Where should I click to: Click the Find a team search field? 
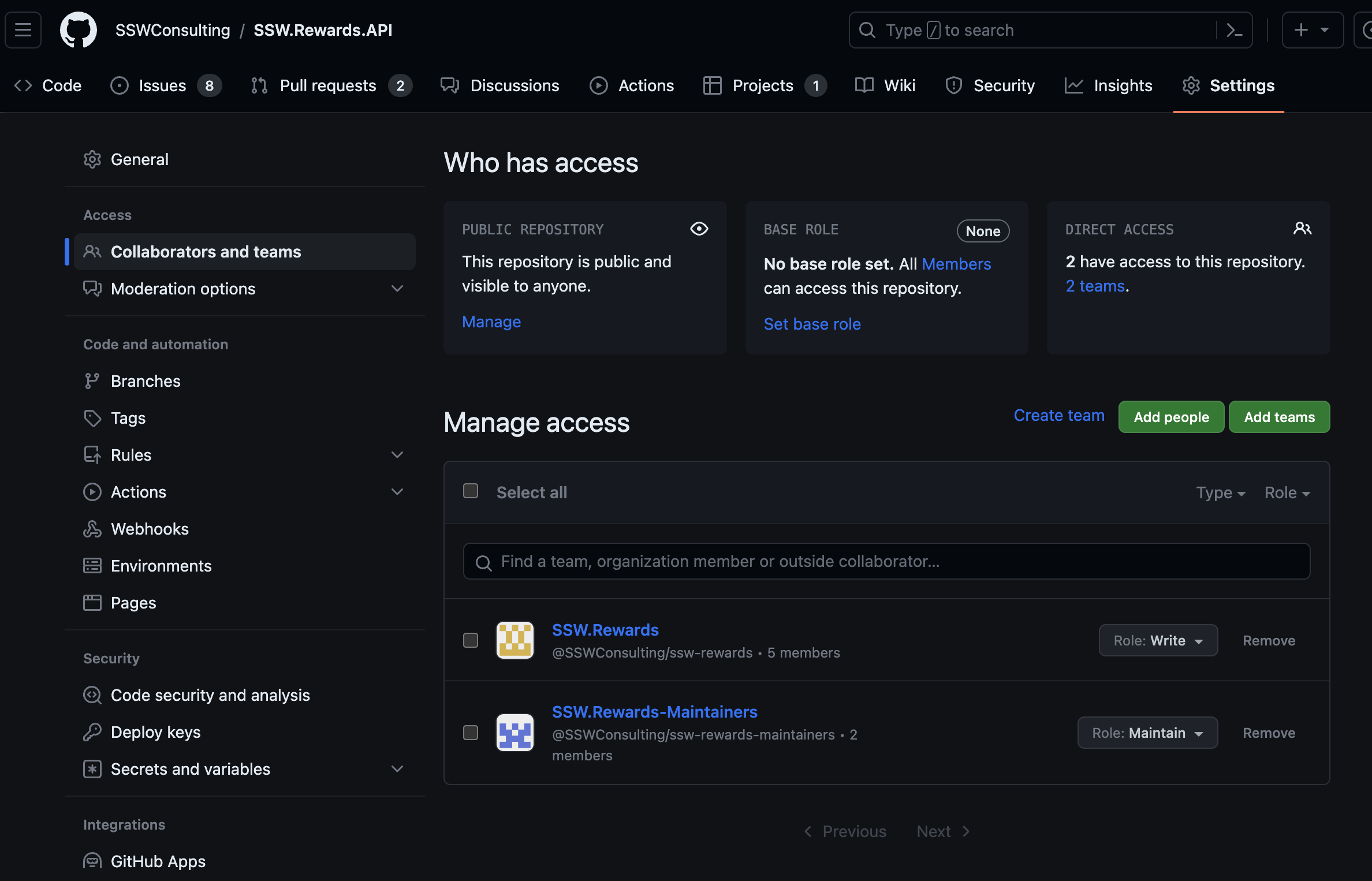tap(886, 561)
